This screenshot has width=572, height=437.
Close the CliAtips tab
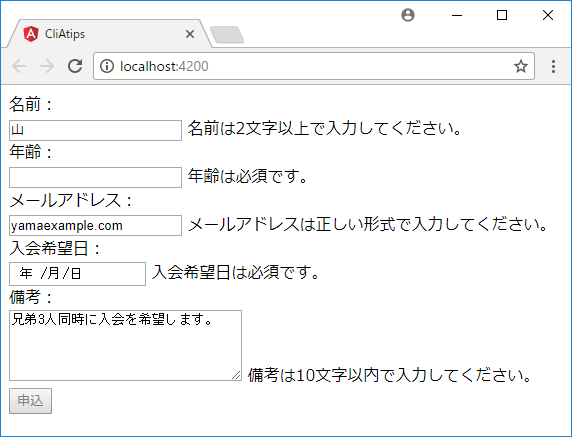point(190,34)
